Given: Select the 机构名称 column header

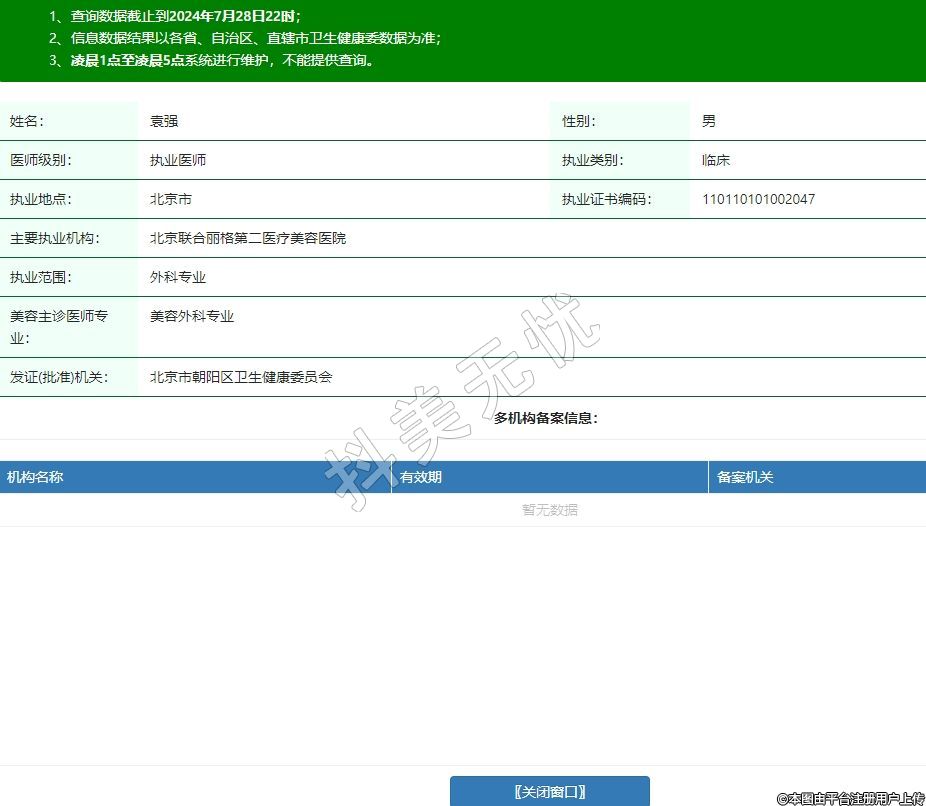Looking at the screenshot, I should (35, 477).
